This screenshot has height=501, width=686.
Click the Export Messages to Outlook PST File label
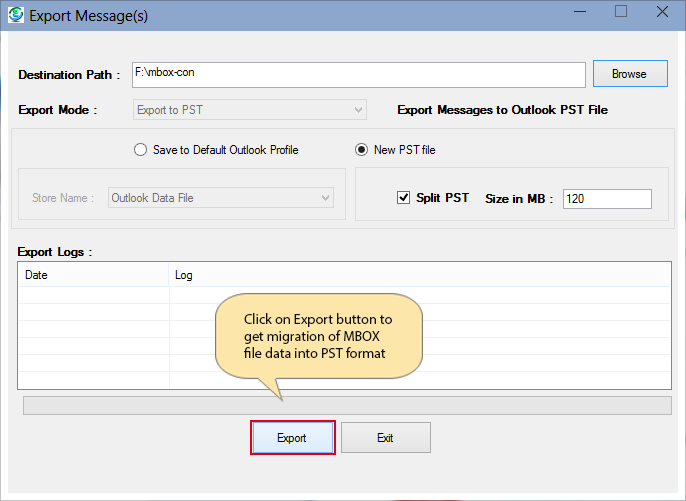point(502,110)
